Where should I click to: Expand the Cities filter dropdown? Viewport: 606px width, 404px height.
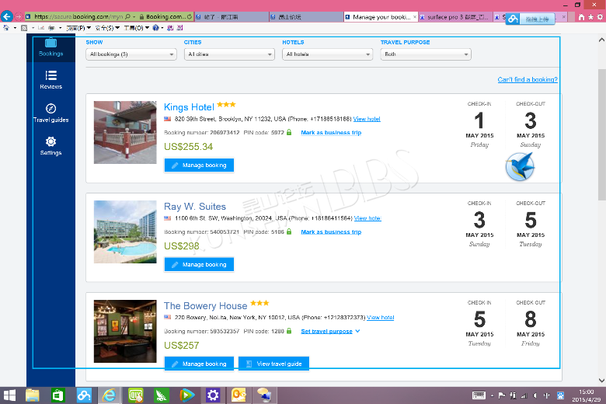tap(229, 54)
